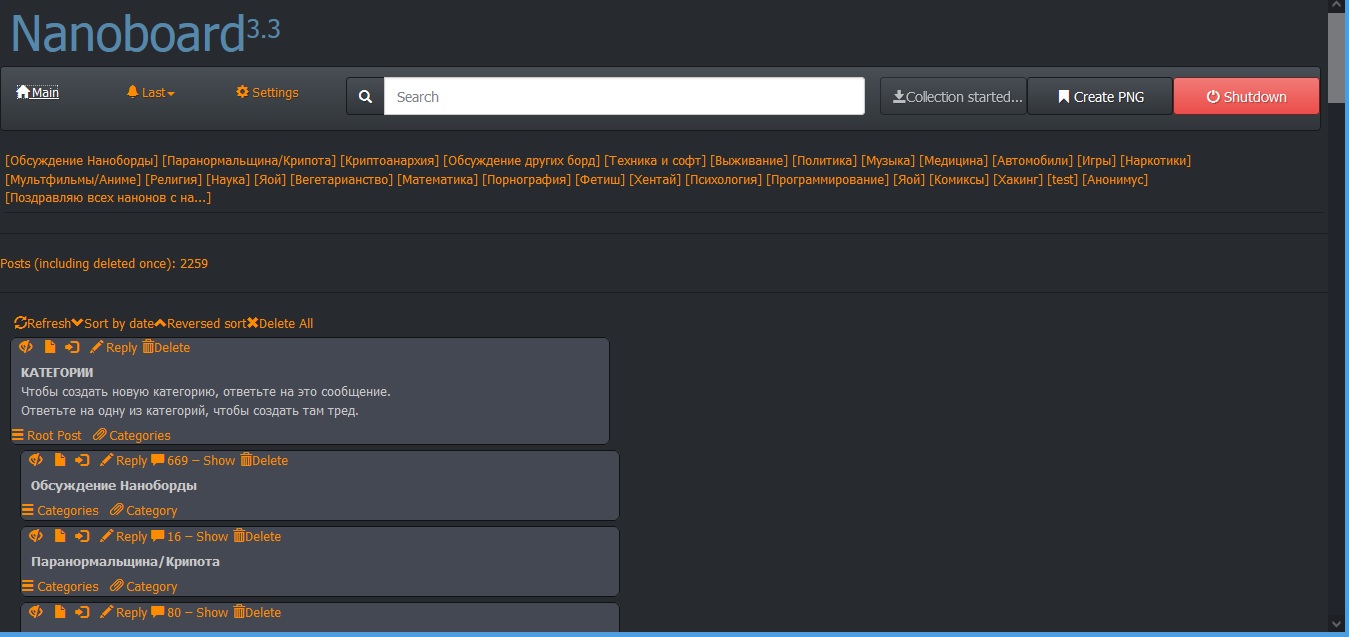Image resolution: width=1349 pixels, height=637 pixels.
Task: Click the document icon on КАТЕГОРИИ post
Action: point(50,347)
